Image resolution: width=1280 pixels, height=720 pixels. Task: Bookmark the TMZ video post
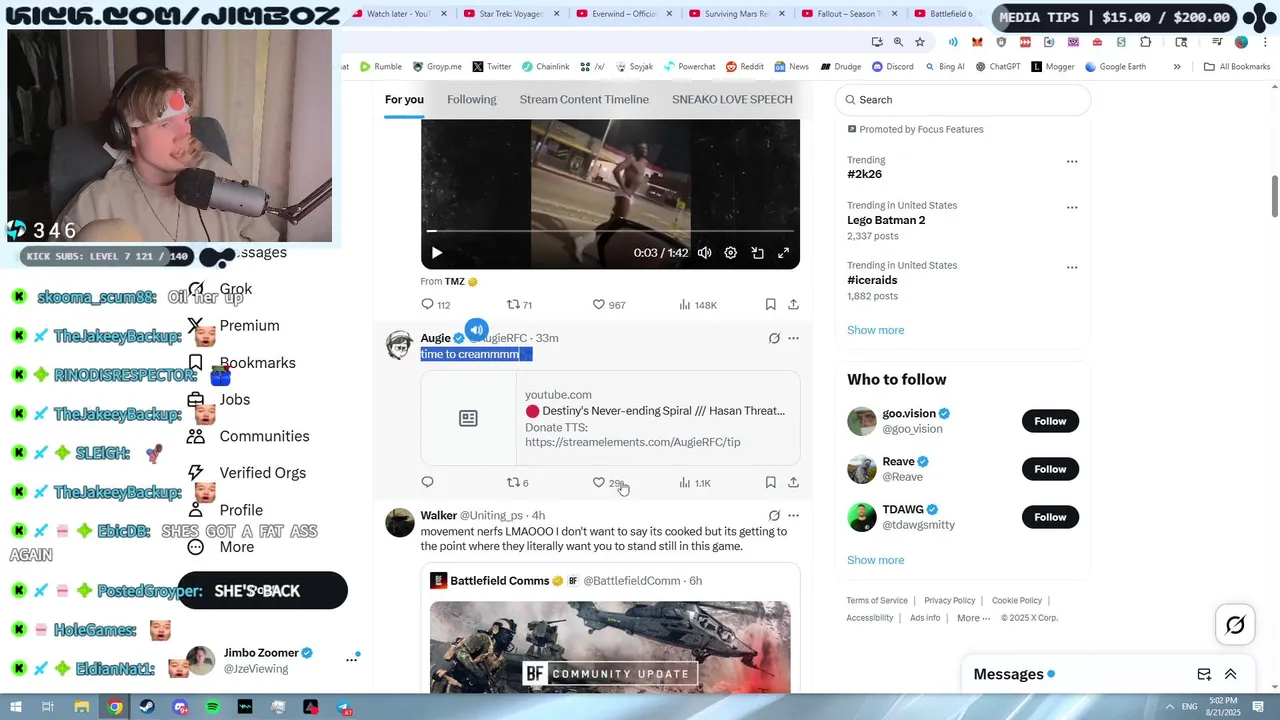(770, 304)
